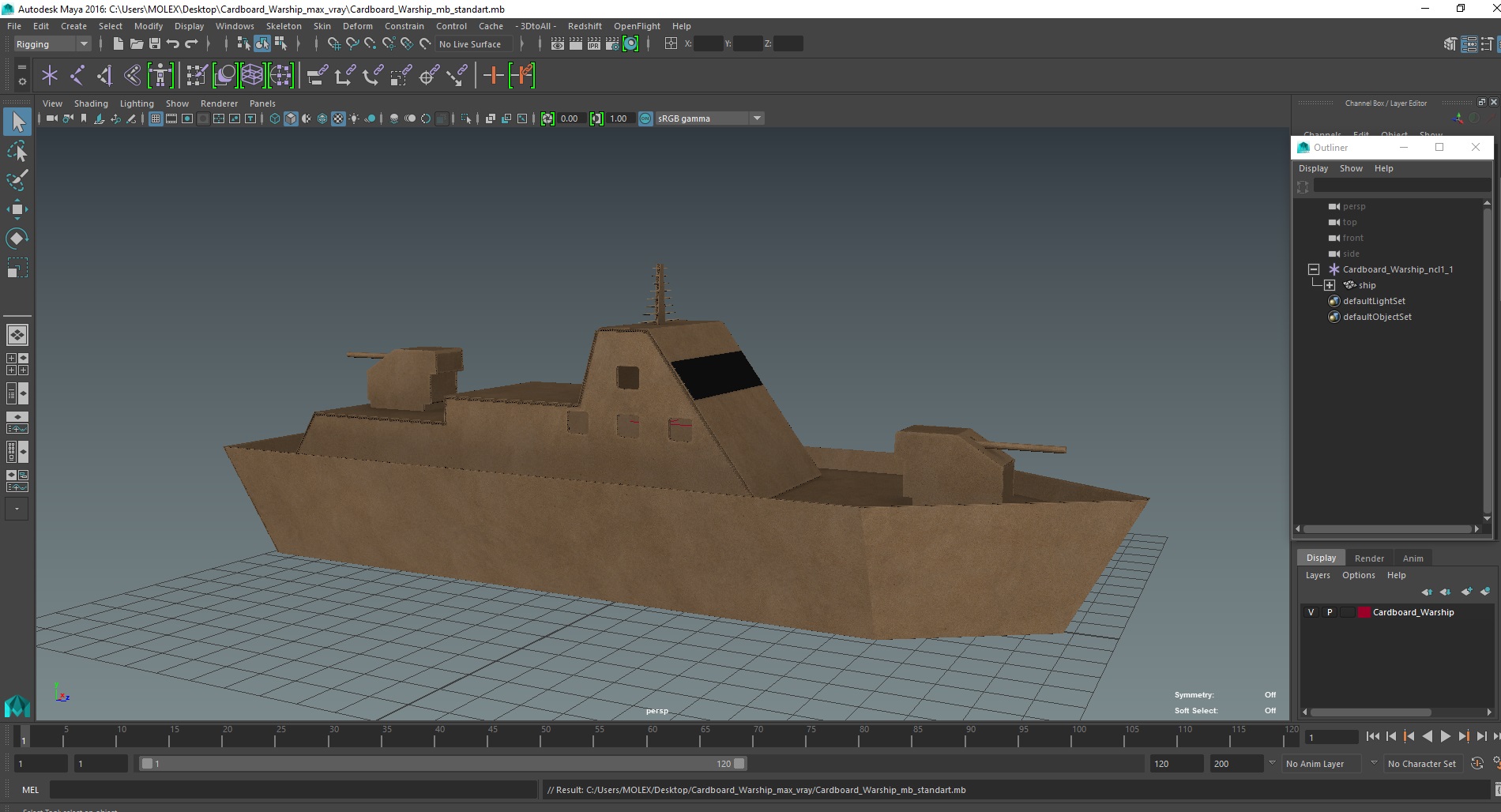Open the Rigging menu set dropdown

pyautogui.click(x=52, y=44)
